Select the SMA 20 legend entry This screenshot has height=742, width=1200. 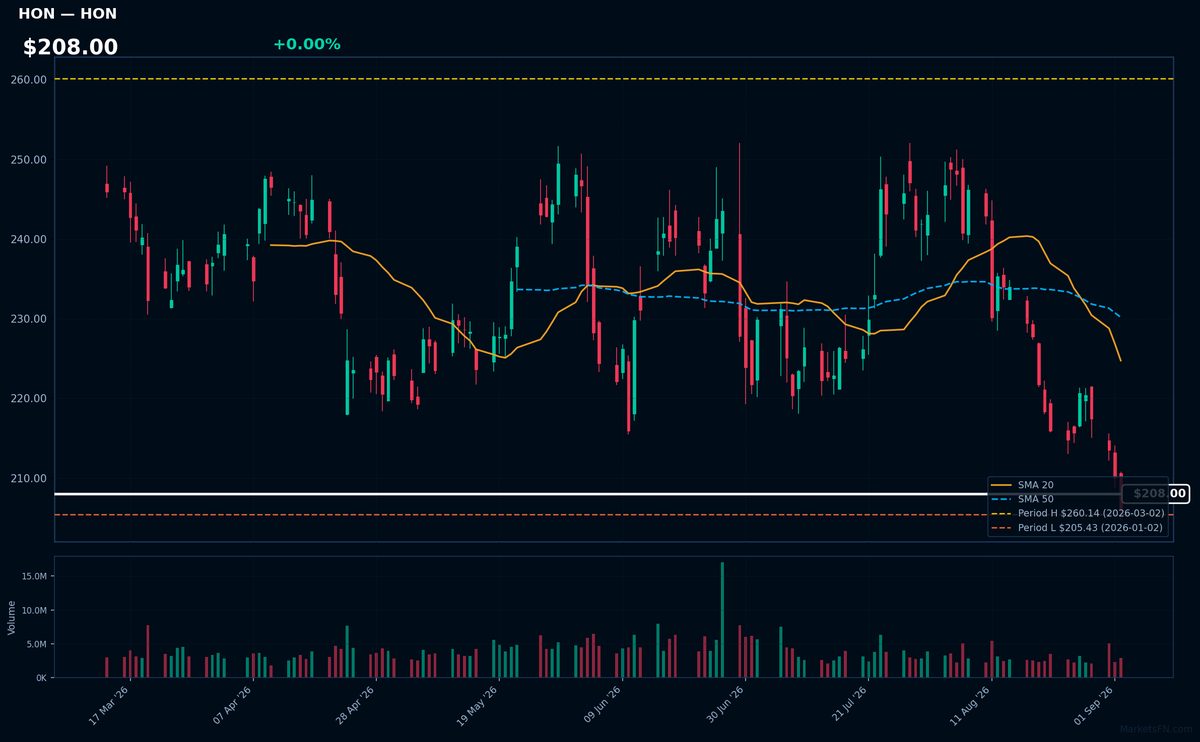[1021, 485]
